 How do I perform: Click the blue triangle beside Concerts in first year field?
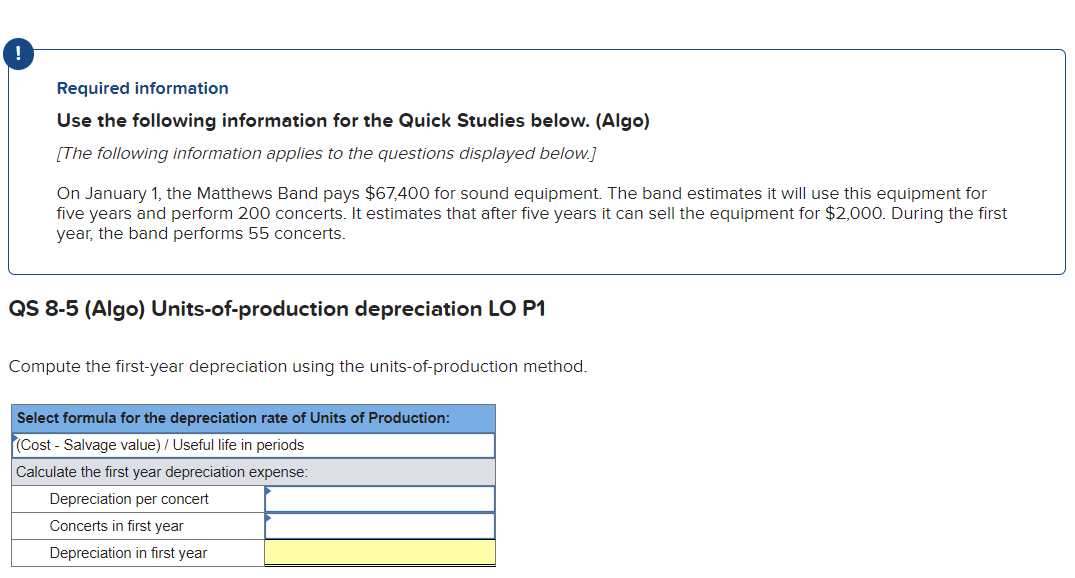[x=267, y=518]
